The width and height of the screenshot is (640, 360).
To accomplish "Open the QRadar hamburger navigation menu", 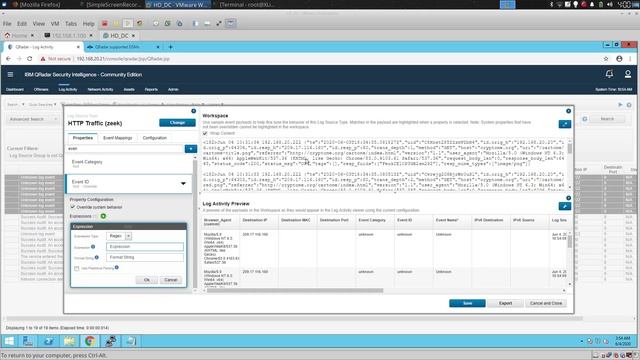I will point(10,74).
